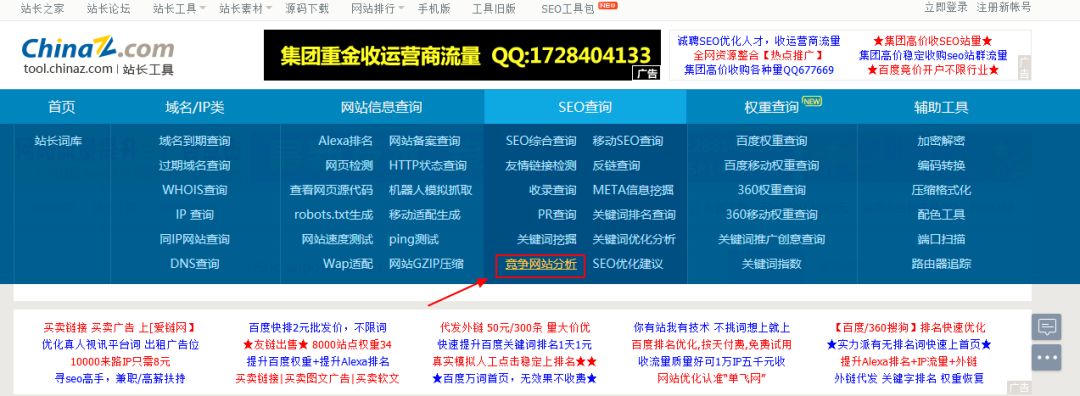This screenshot has height=396, width=1080.
Task: Open 网站速度测试
Action: click(338, 240)
